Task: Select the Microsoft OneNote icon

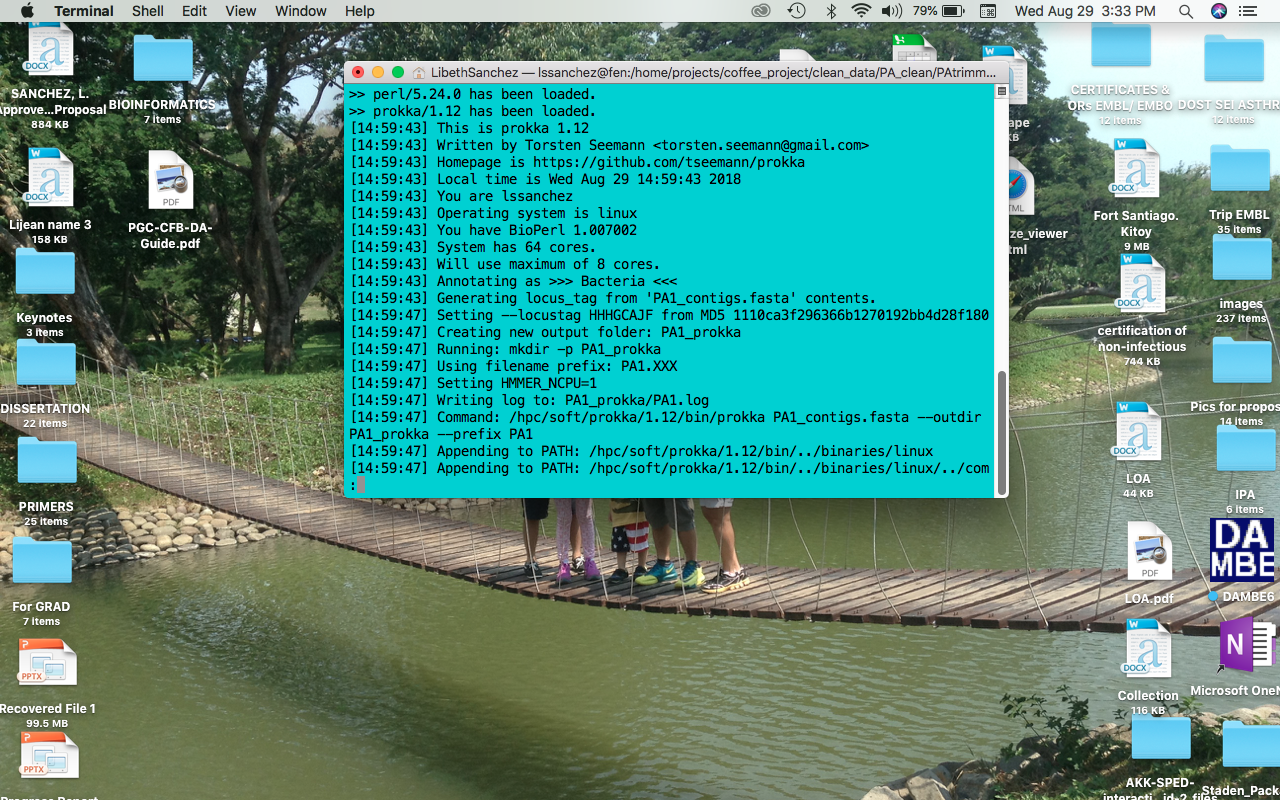Action: [x=1247, y=646]
